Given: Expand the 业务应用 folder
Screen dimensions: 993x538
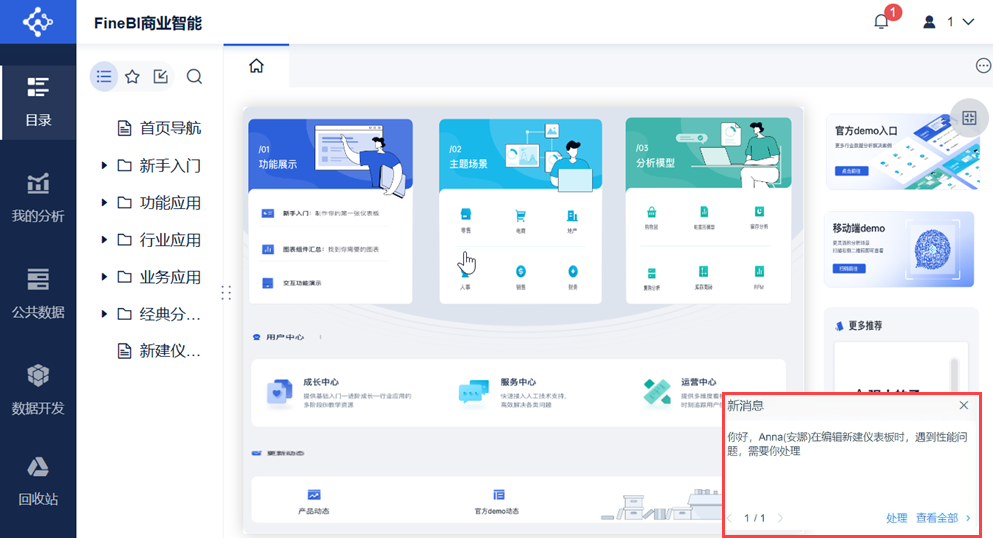Looking at the screenshot, I should click(x=104, y=277).
